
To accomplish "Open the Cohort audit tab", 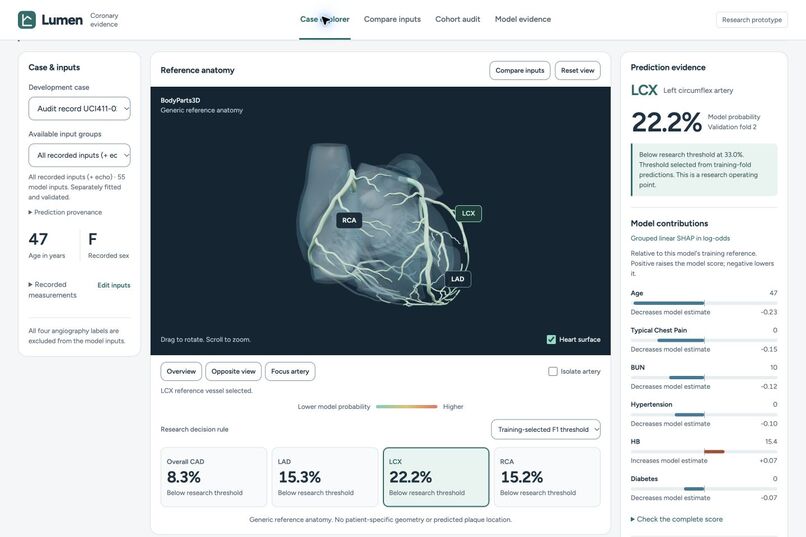I will [x=457, y=19].
